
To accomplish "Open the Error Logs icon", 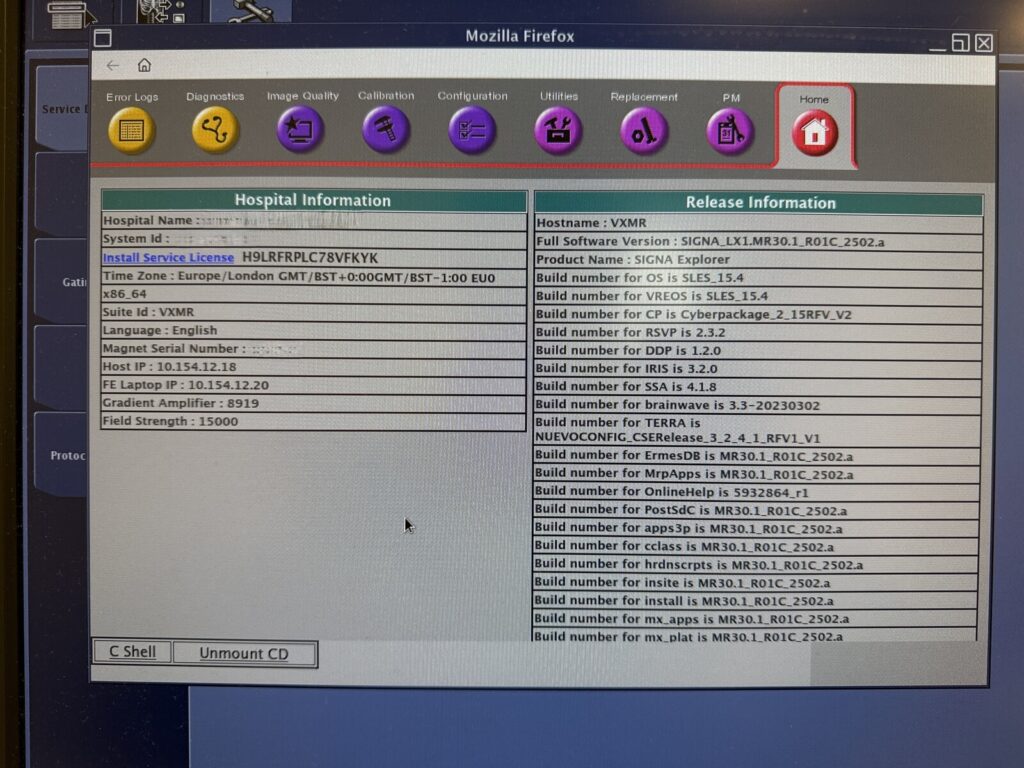I will pos(131,131).
